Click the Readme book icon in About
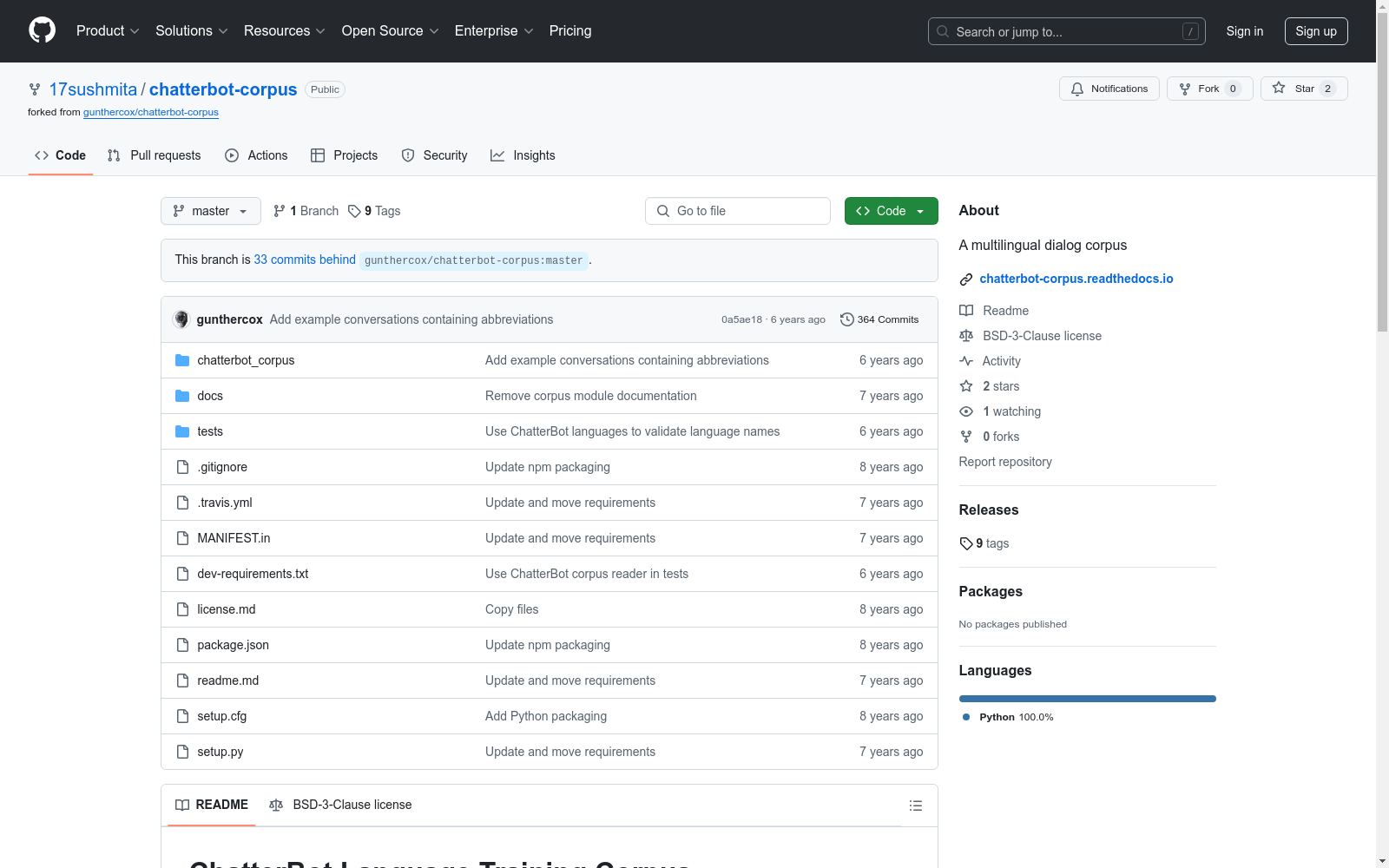1389x868 pixels. 966,311
